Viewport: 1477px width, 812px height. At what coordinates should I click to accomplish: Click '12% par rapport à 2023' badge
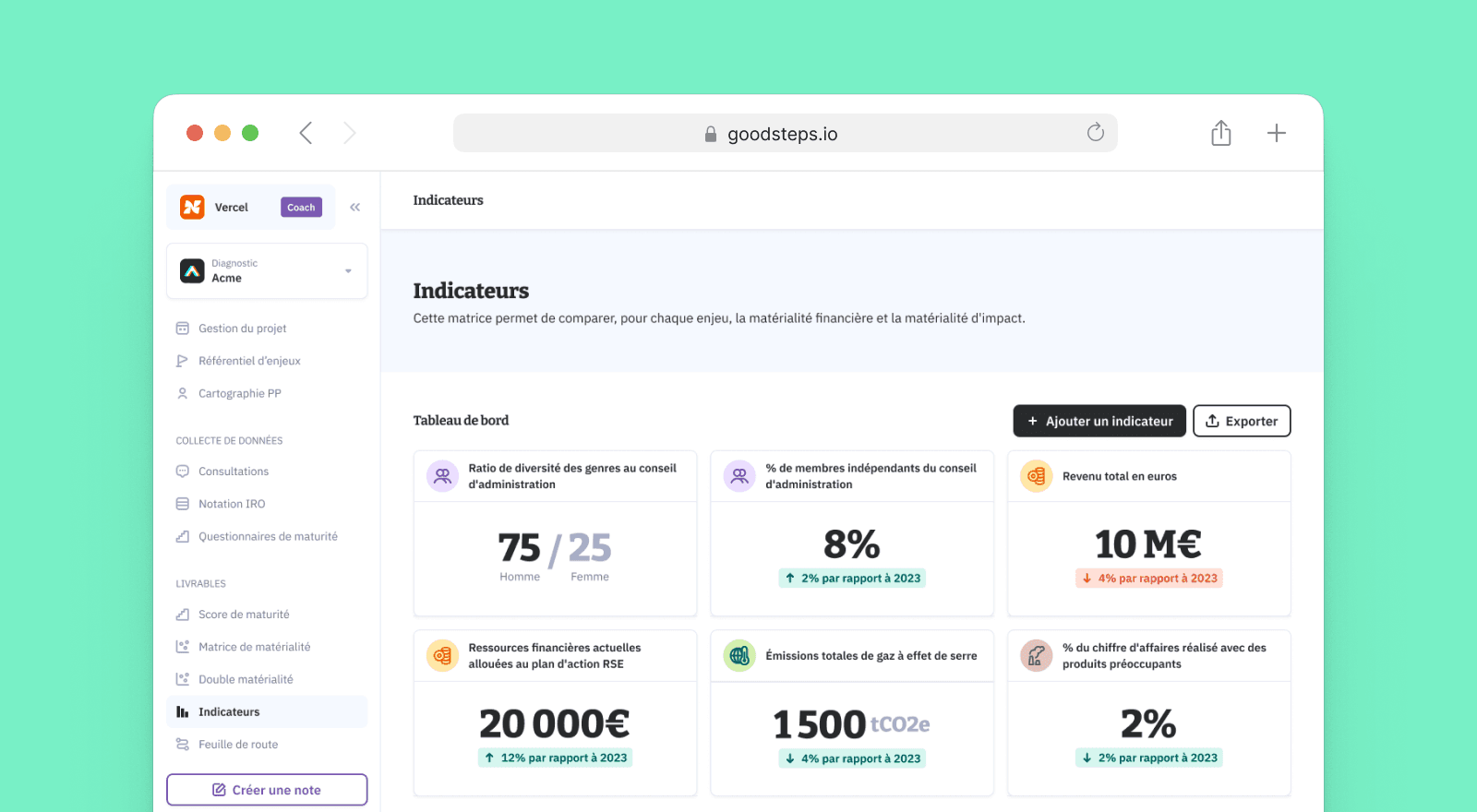point(555,758)
